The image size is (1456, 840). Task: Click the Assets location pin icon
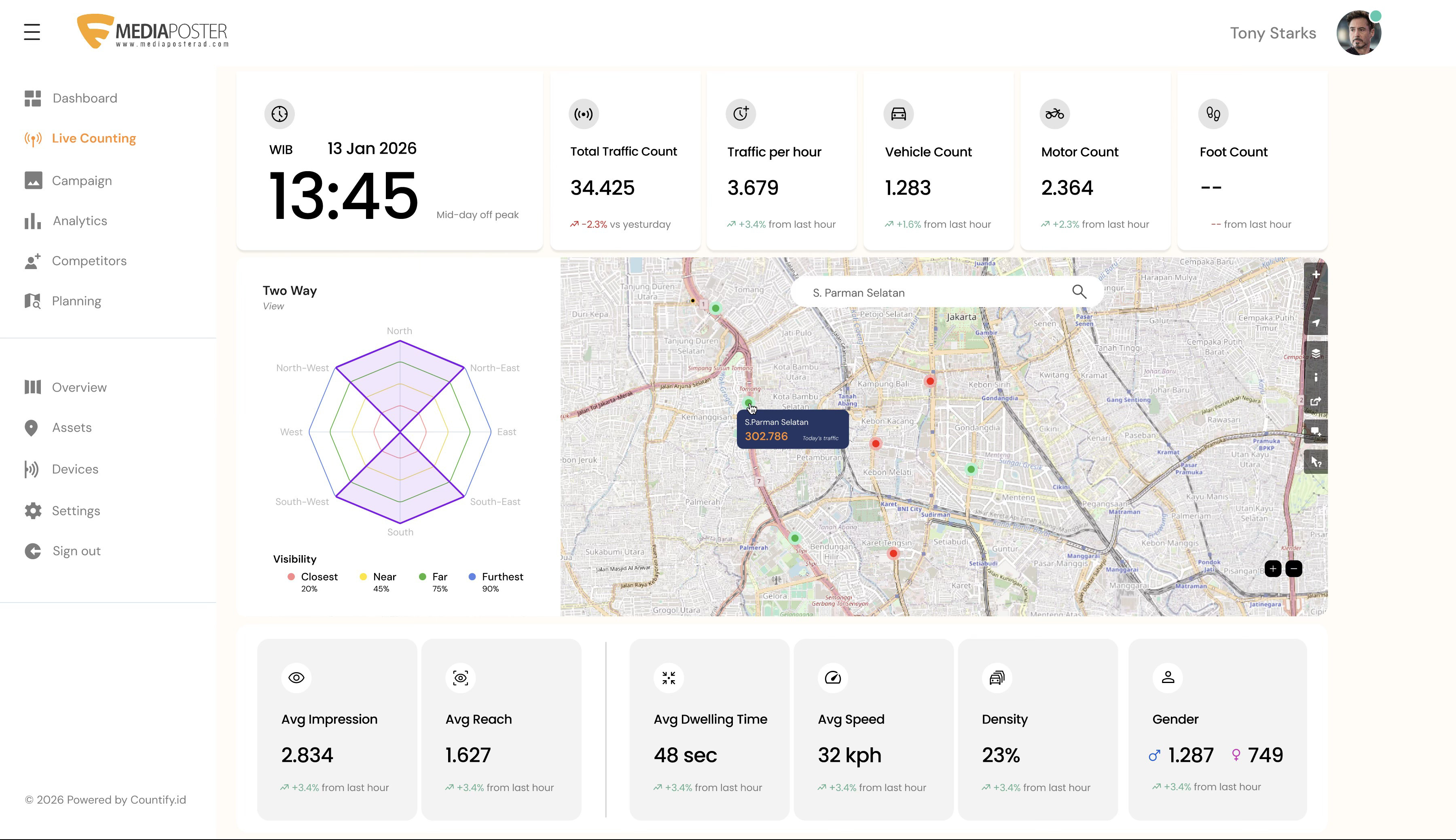(31, 428)
